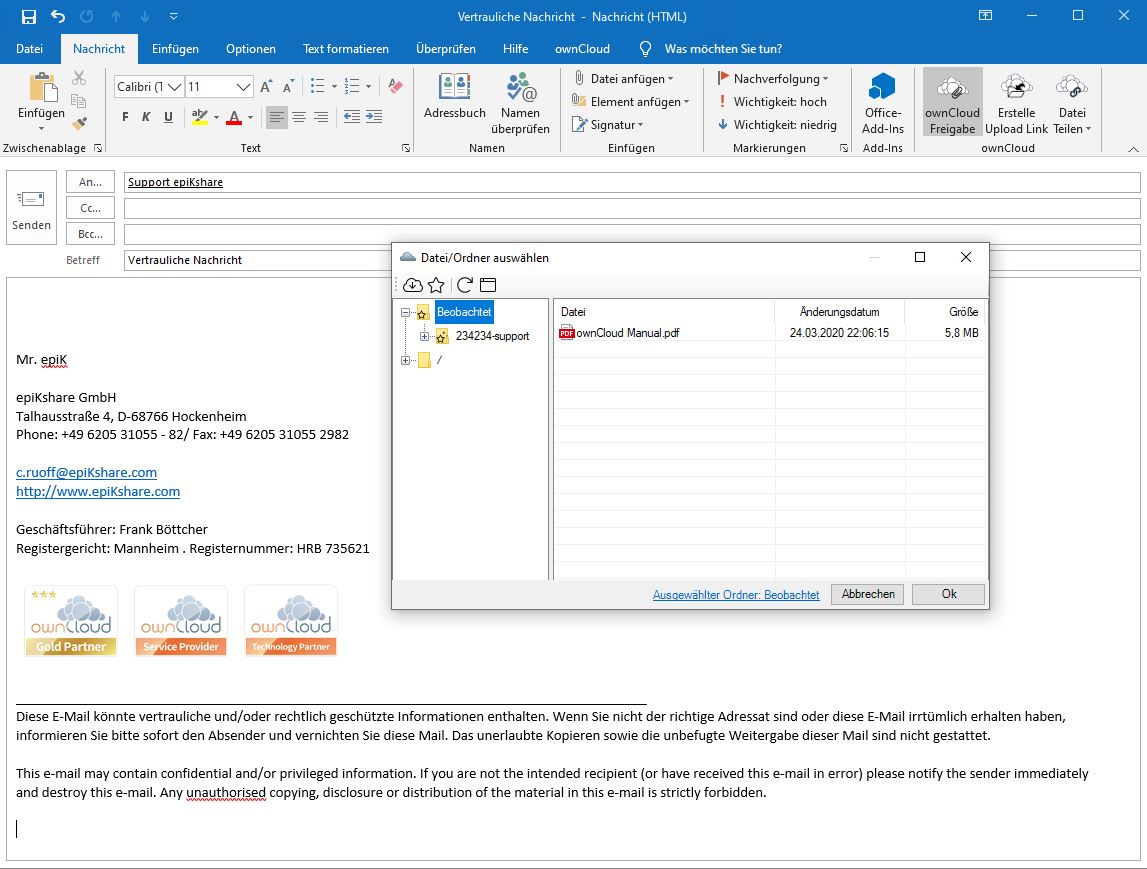Click the refresh icon in the dialog toolbar
The width and height of the screenshot is (1147, 869).
pos(465,285)
